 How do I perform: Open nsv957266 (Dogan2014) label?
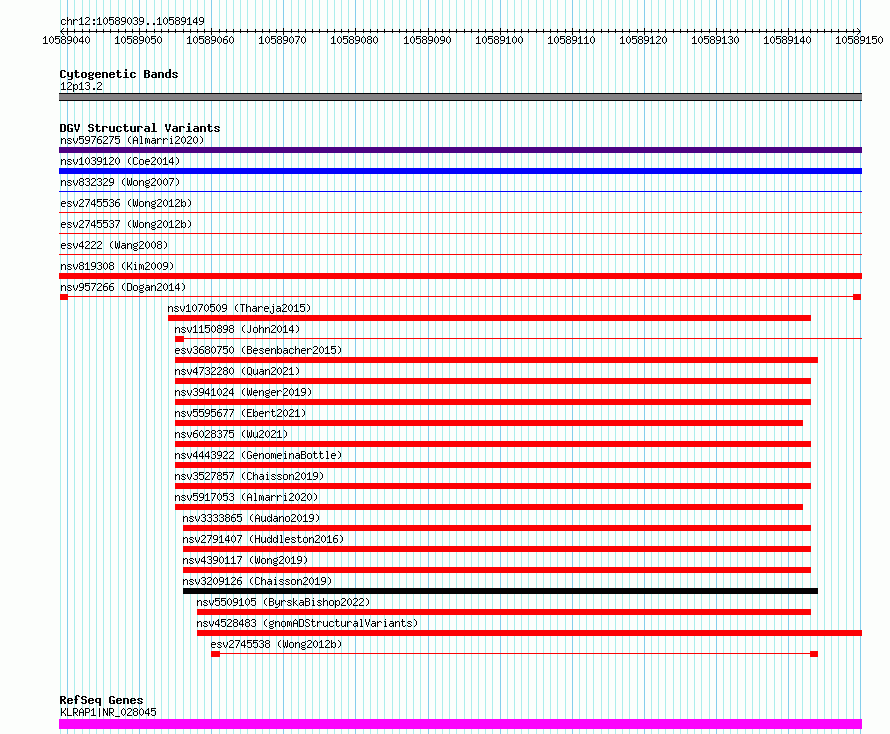coord(123,287)
